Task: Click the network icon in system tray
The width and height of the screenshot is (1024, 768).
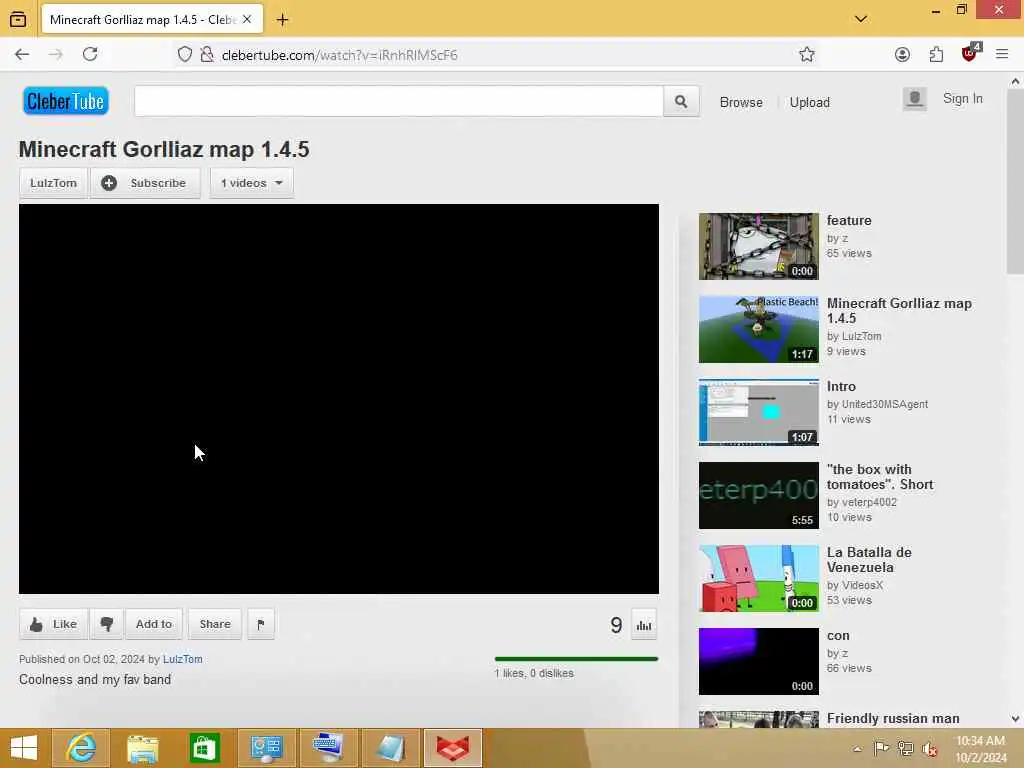Action: coord(905,748)
